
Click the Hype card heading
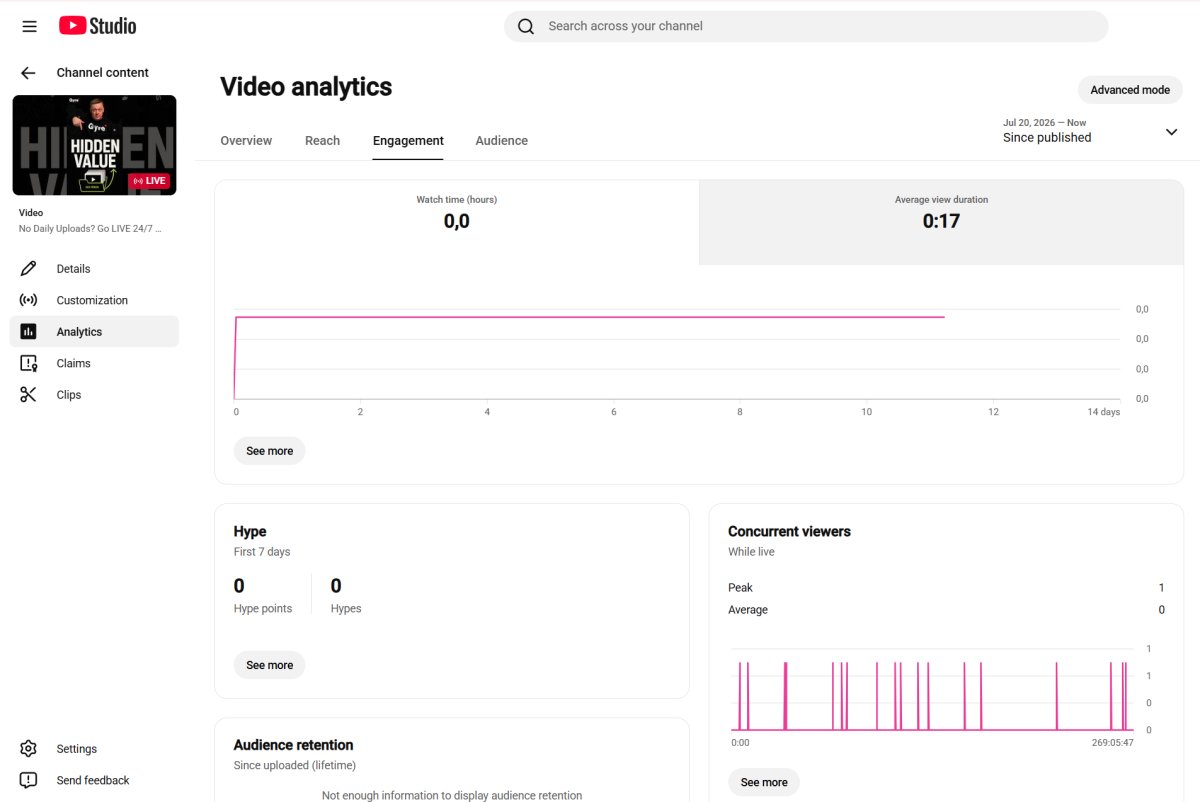click(250, 532)
